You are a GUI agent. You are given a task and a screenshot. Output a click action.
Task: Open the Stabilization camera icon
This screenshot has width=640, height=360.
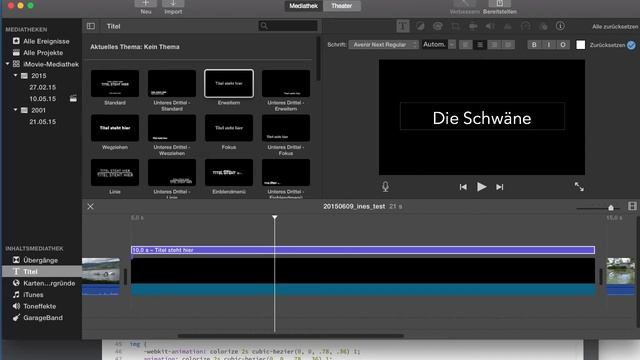tap(473, 26)
